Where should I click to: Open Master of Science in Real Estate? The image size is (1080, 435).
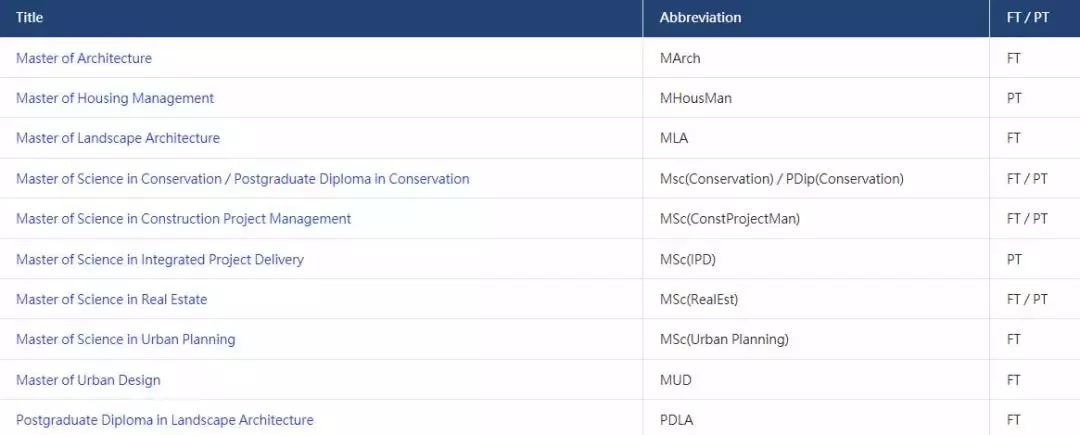tap(112, 299)
